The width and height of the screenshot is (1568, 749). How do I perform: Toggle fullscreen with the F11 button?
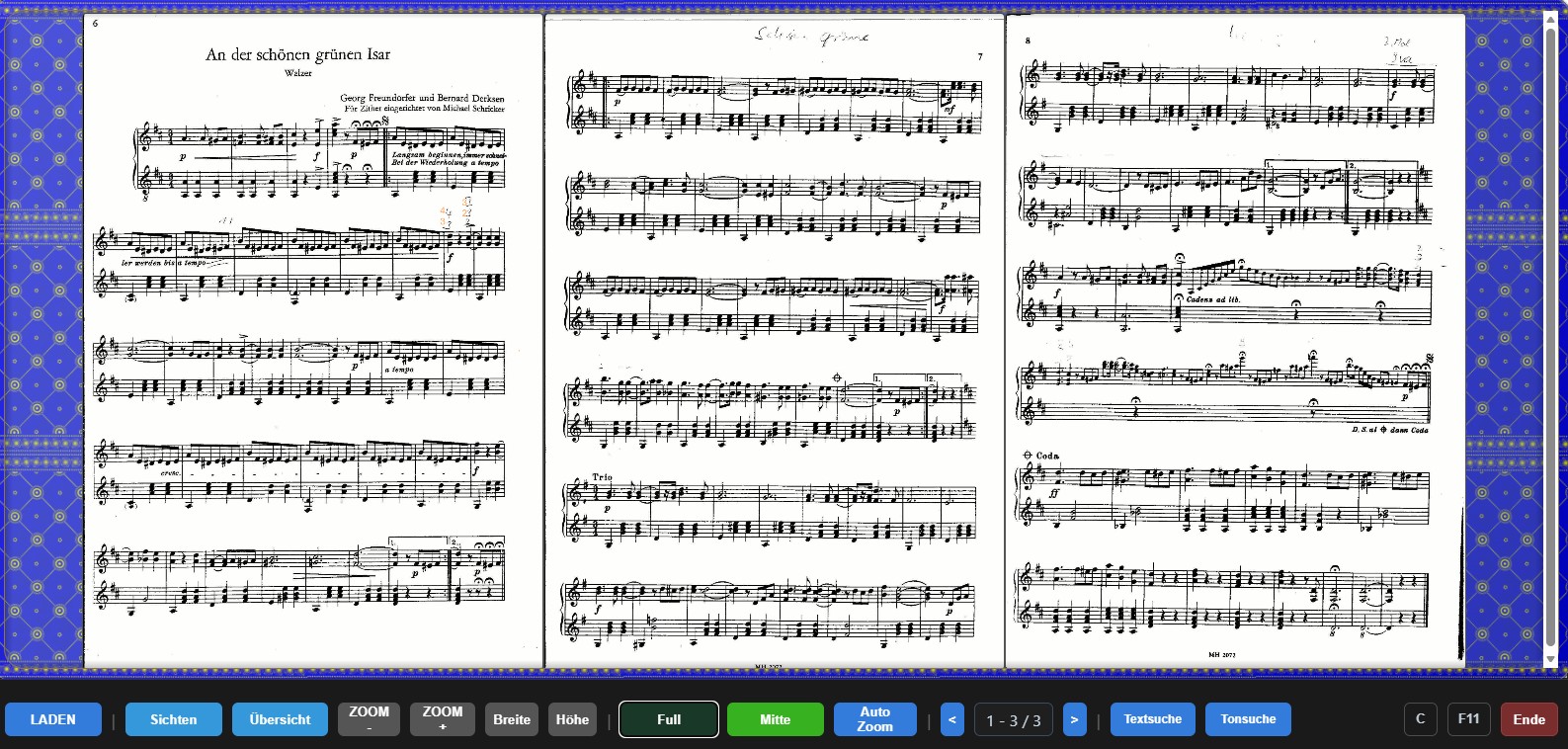1469,719
